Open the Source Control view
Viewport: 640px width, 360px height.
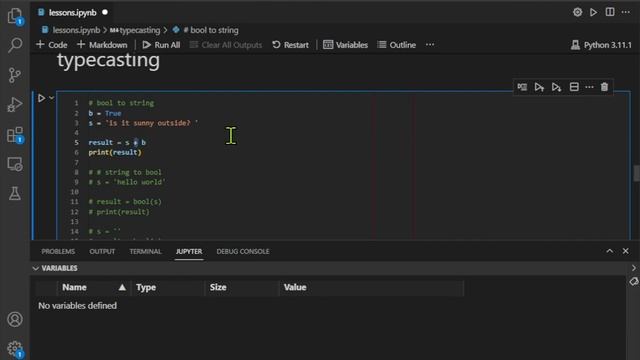15,75
